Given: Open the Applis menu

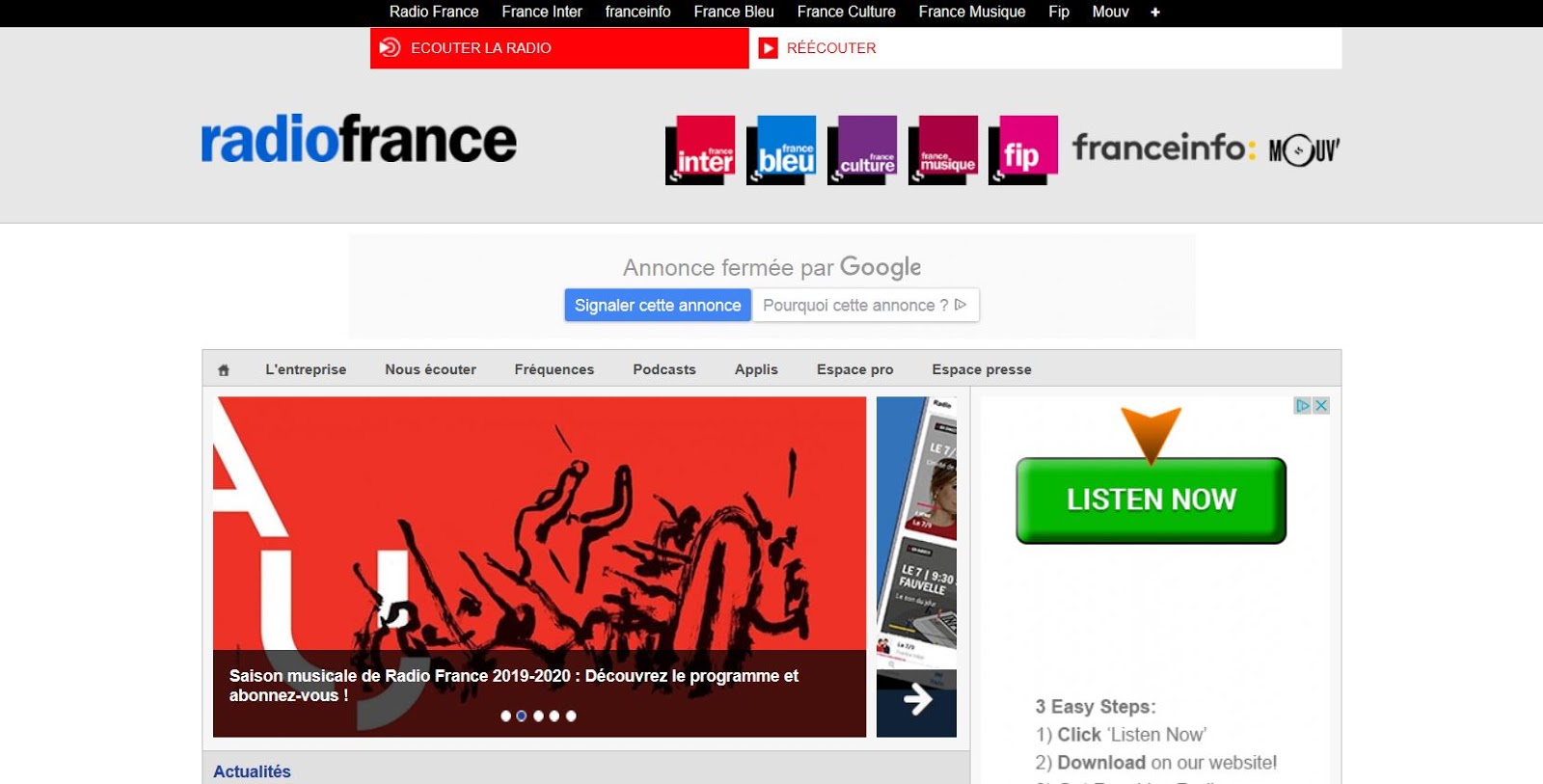Looking at the screenshot, I should point(756,369).
